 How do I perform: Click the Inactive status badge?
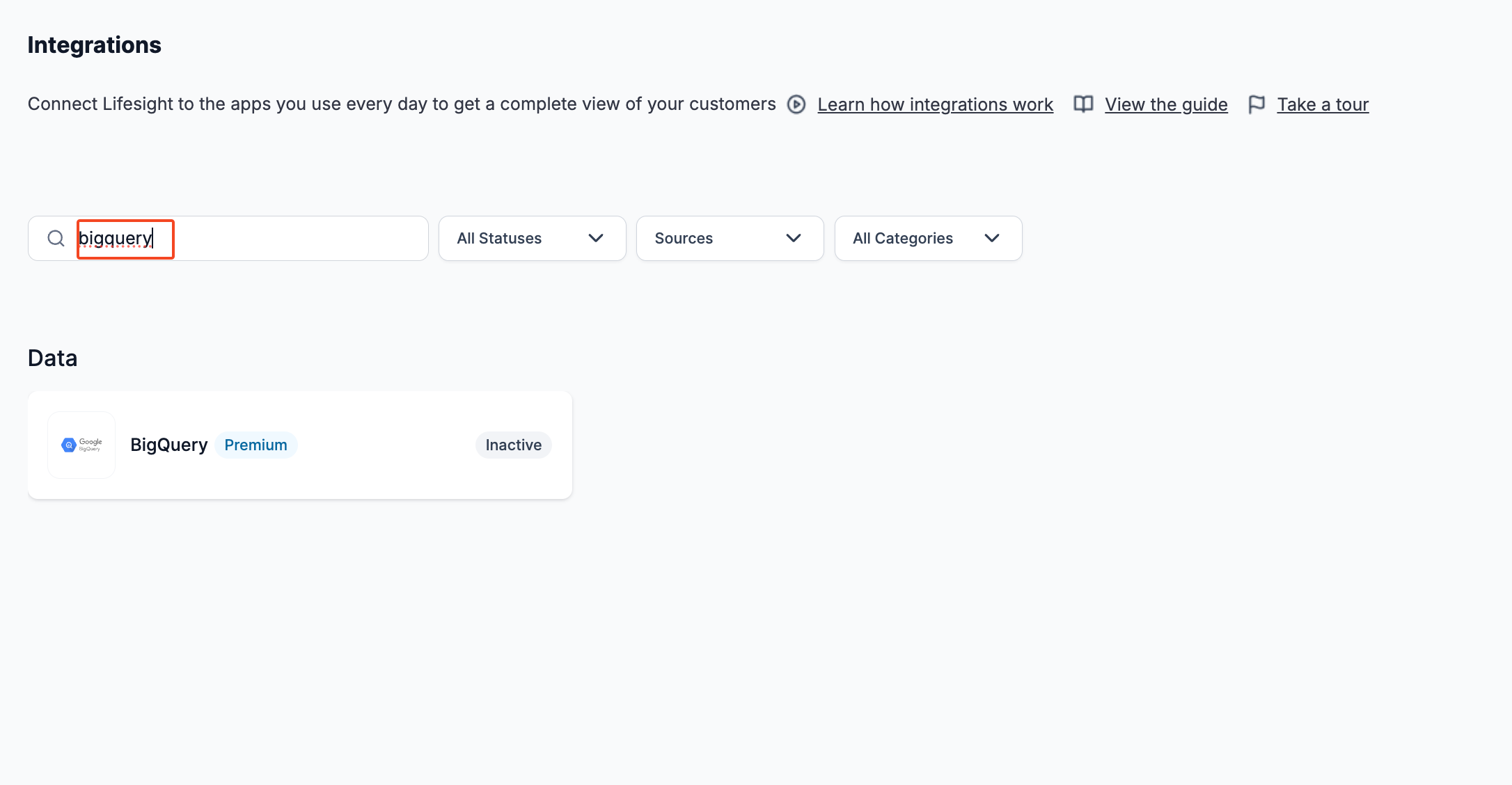pos(513,445)
